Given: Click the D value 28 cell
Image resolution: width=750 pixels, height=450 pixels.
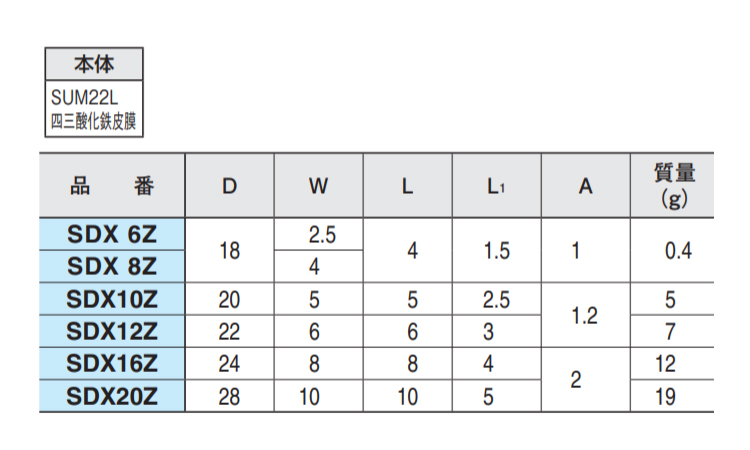Looking at the screenshot, I should click(229, 396).
